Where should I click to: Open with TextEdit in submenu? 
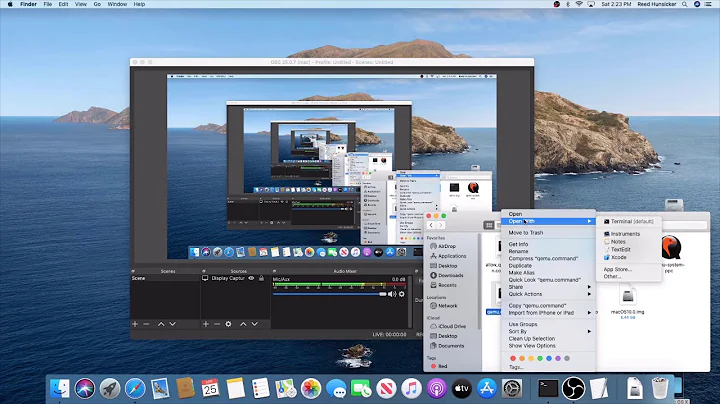pos(617,249)
